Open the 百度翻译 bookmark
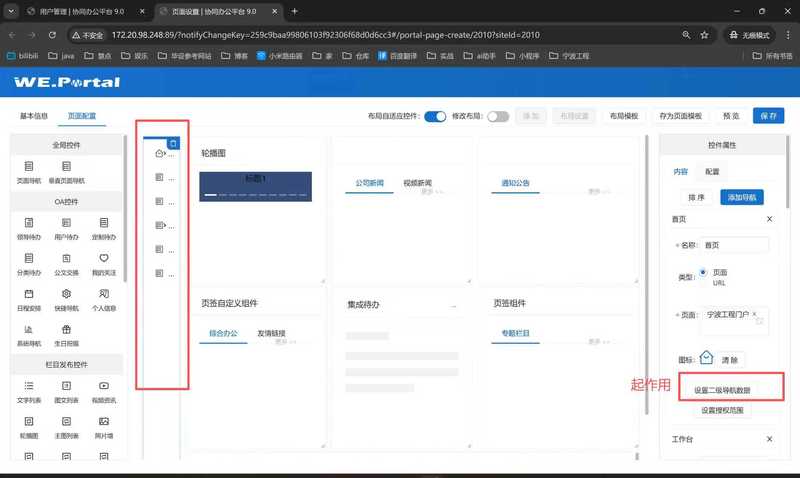 tap(397, 56)
